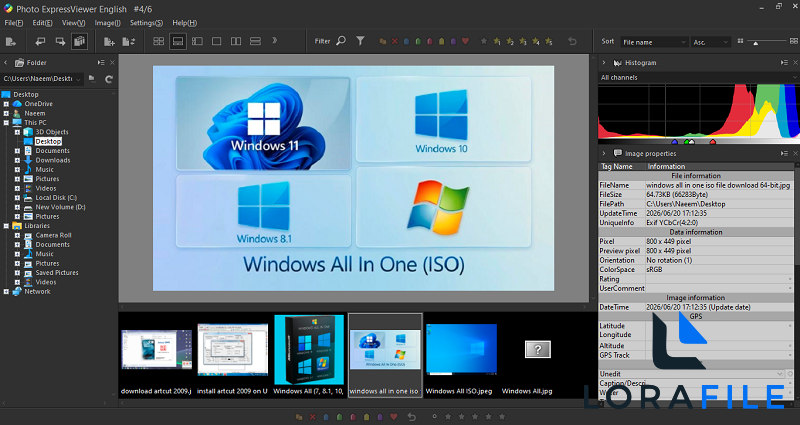800x425 pixels.
Task: Switch to thumbnail grid layout
Action: click(159, 41)
